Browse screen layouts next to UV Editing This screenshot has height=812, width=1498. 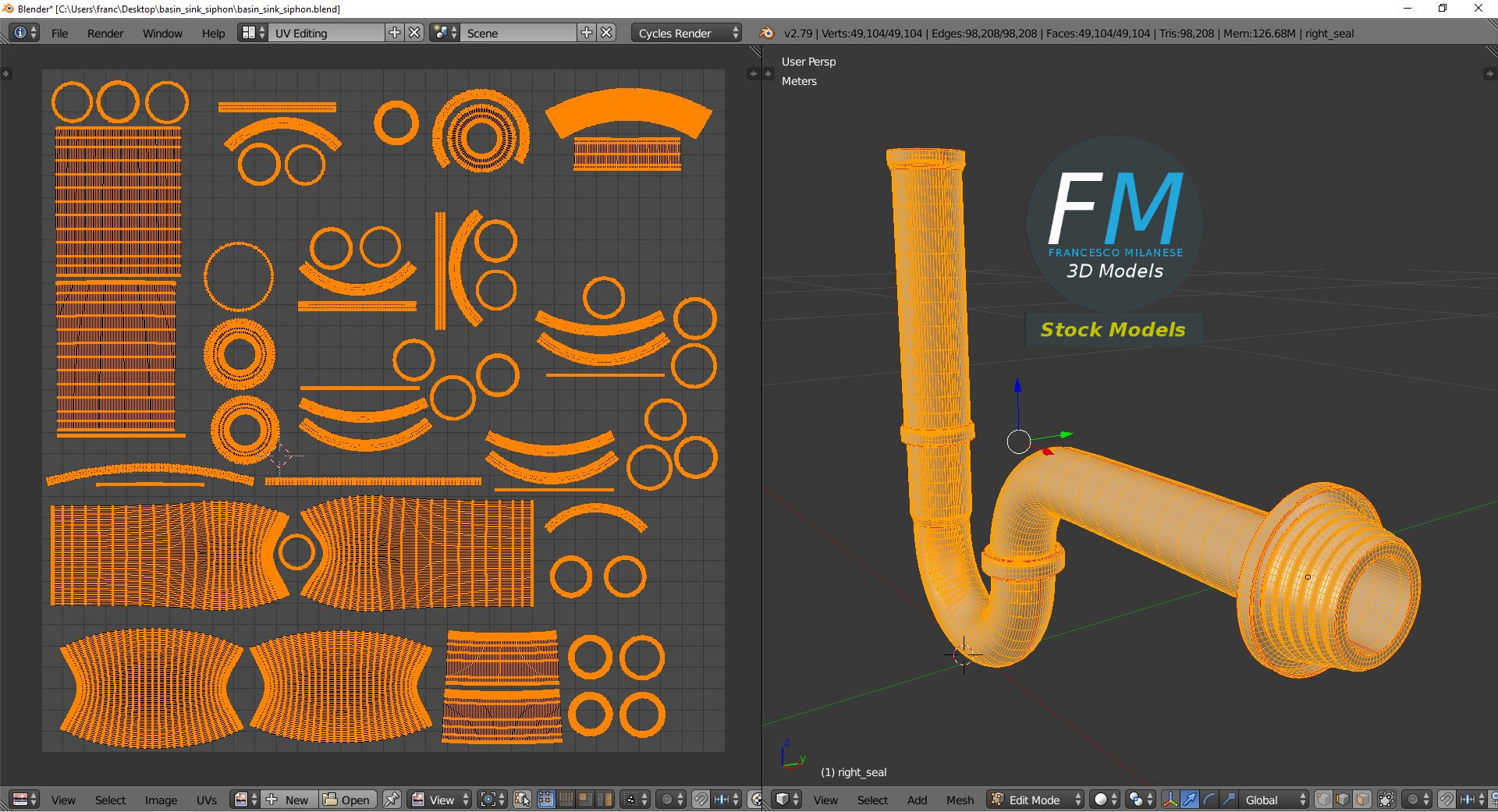[x=253, y=33]
